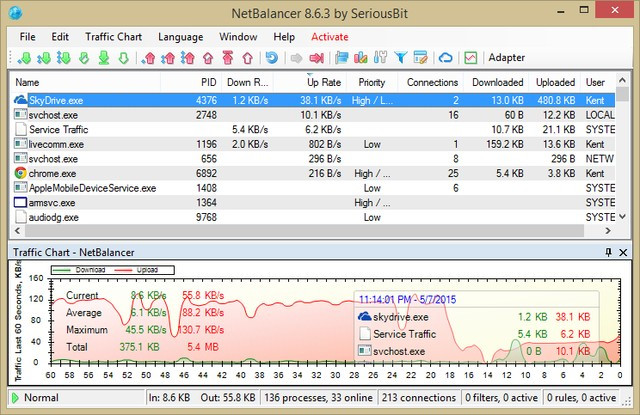This screenshot has height=415, width=640.
Task: Open the Window menu
Action: click(x=238, y=37)
